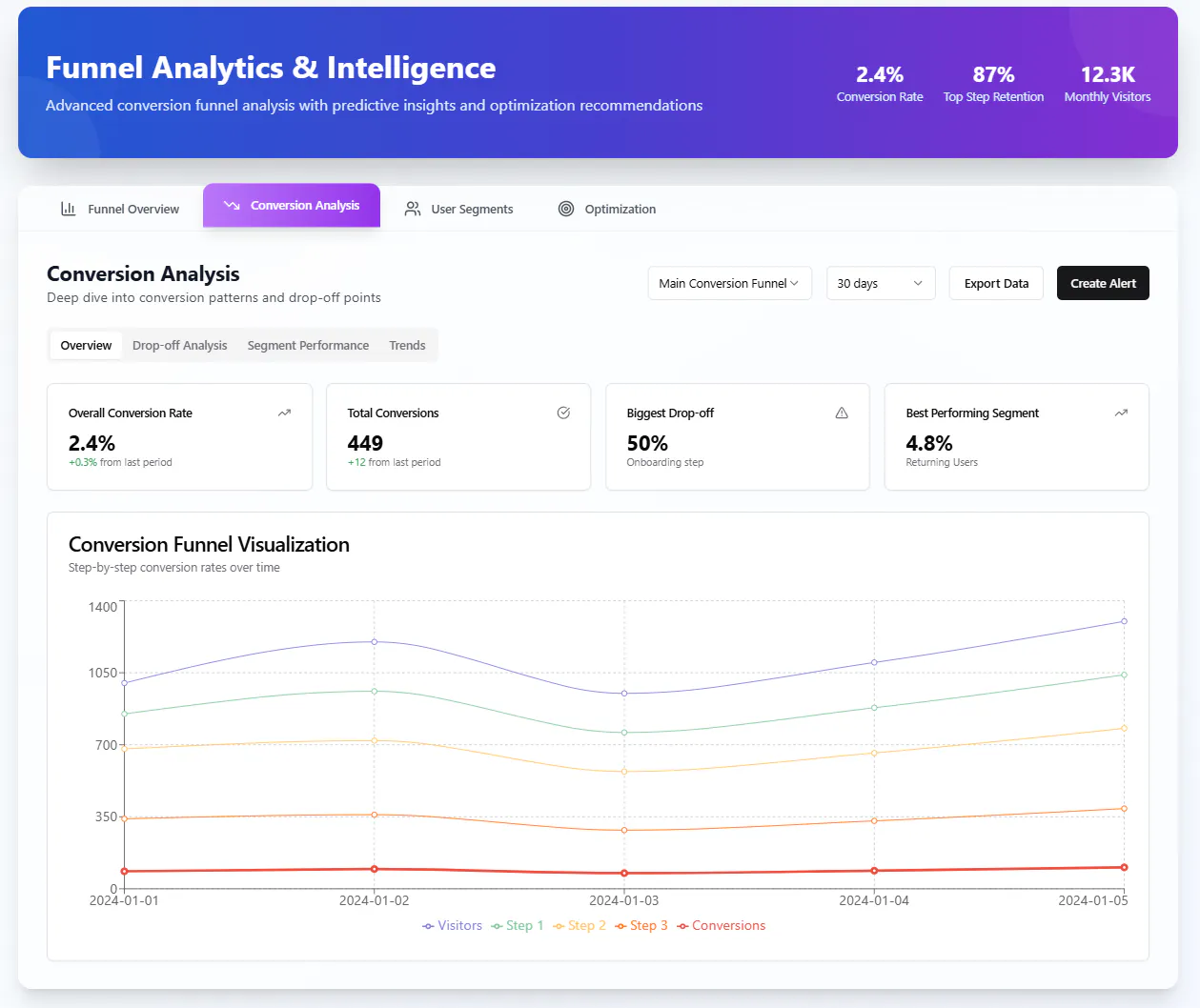Toggle the Conversions series label in legend
1200x1008 pixels.
pyautogui.click(x=728, y=926)
